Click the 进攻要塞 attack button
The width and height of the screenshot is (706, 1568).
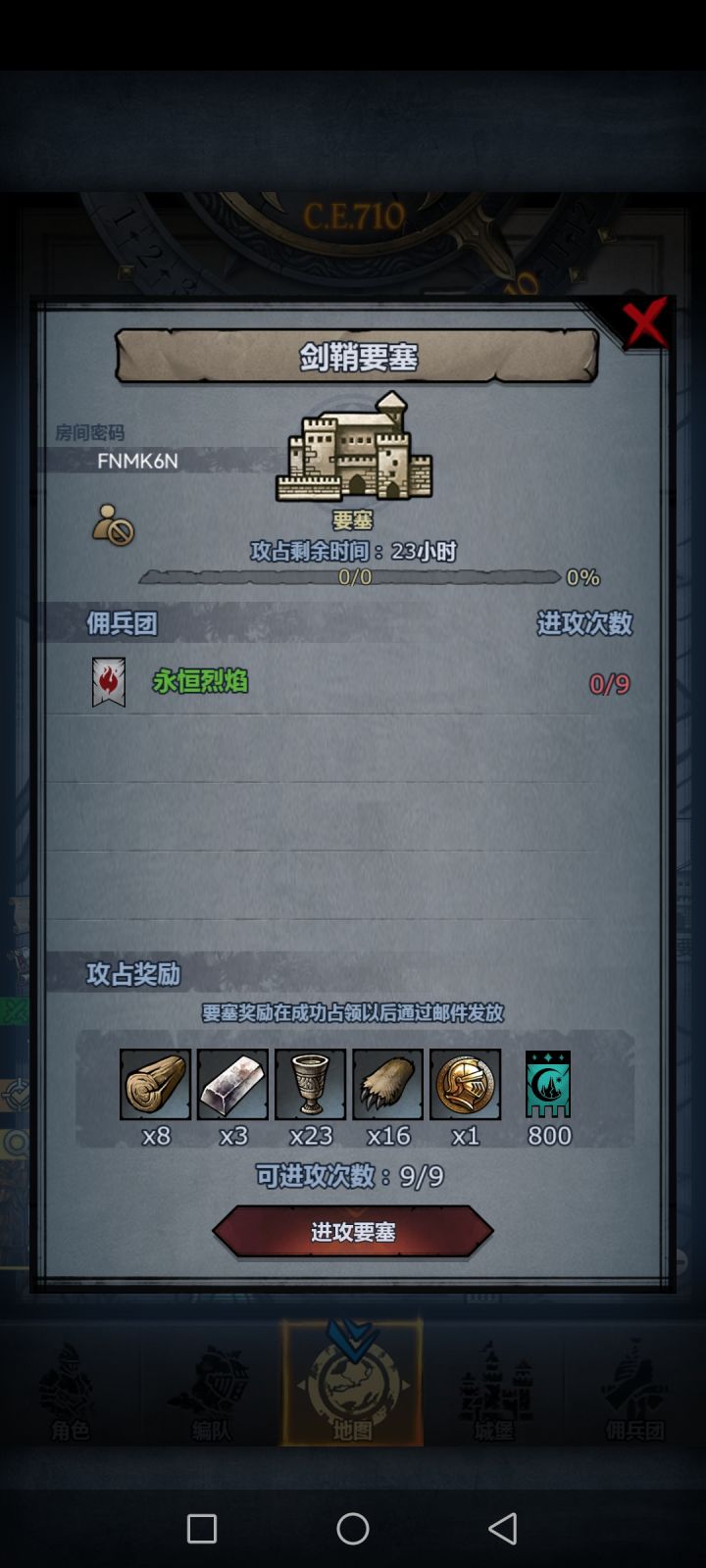click(353, 1232)
